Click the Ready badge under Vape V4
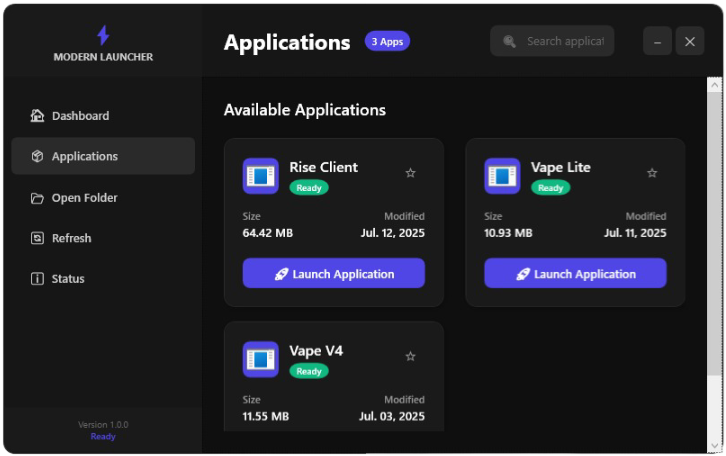 (309, 371)
